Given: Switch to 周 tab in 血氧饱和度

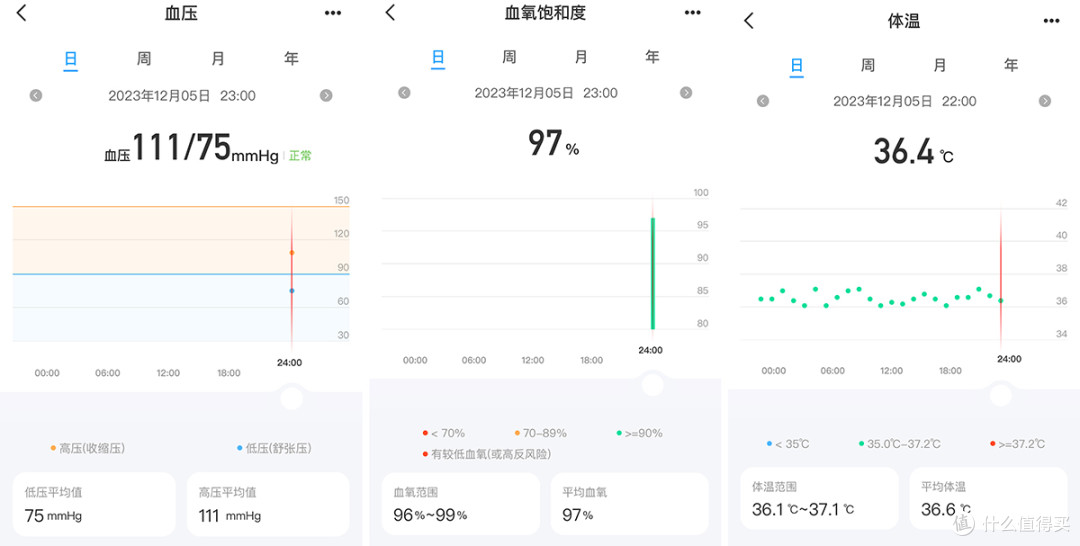Looking at the screenshot, I should (509, 56).
